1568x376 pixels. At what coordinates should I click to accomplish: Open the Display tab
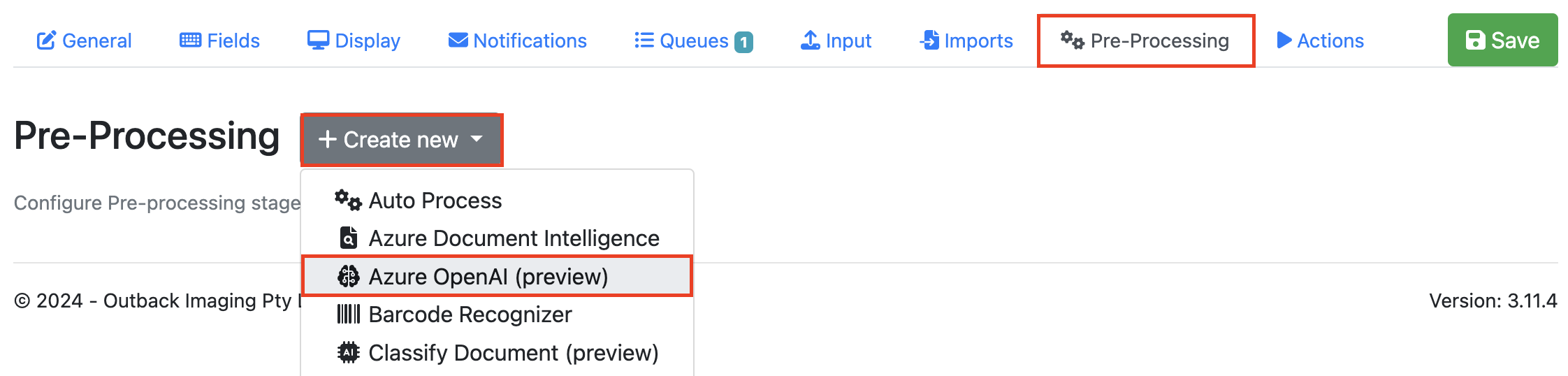pyautogui.click(x=367, y=41)
